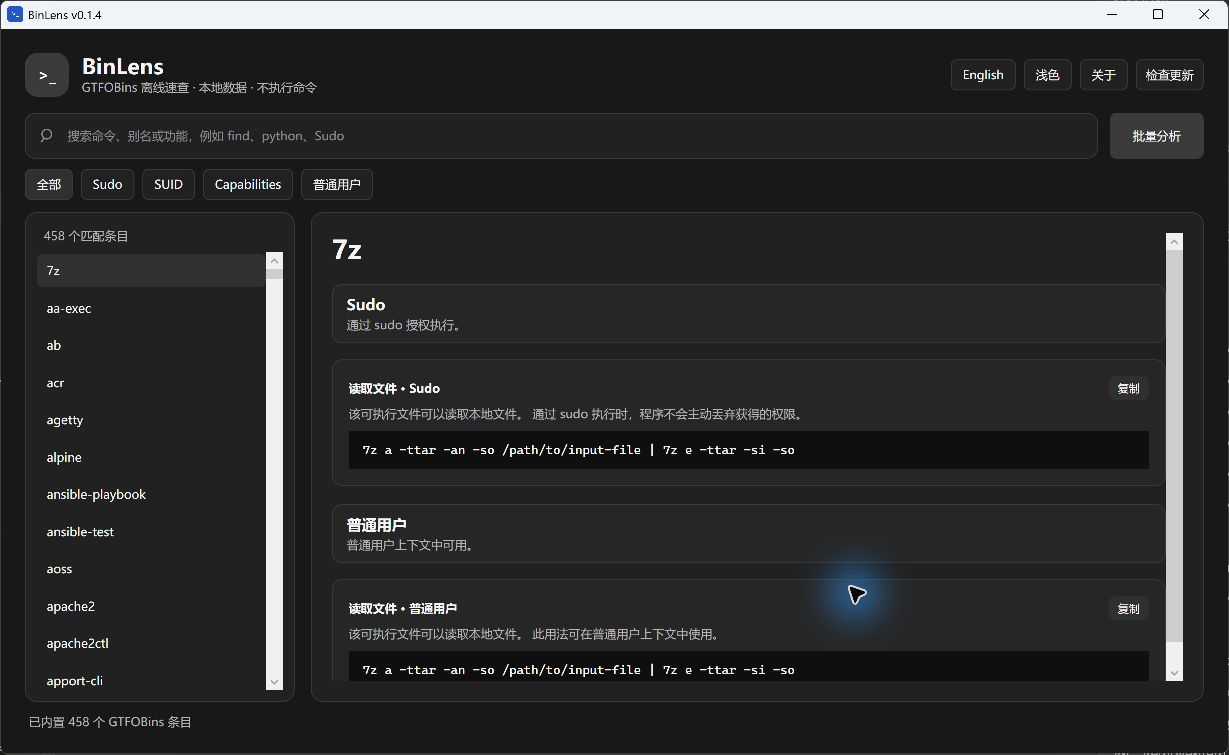Click the Sudo section header card
The height and width of the screenshot is (755, 1229).
click(x=748, y=314)
